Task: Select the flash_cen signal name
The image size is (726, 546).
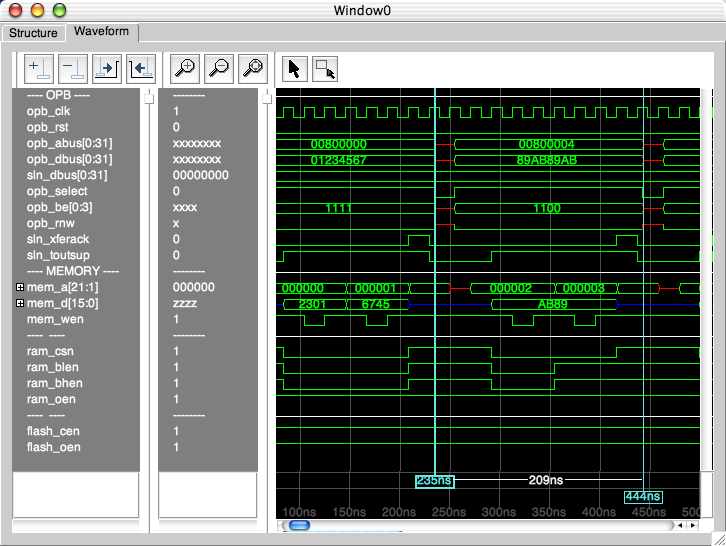Action: pyautogui.click(x=54, y=431)
